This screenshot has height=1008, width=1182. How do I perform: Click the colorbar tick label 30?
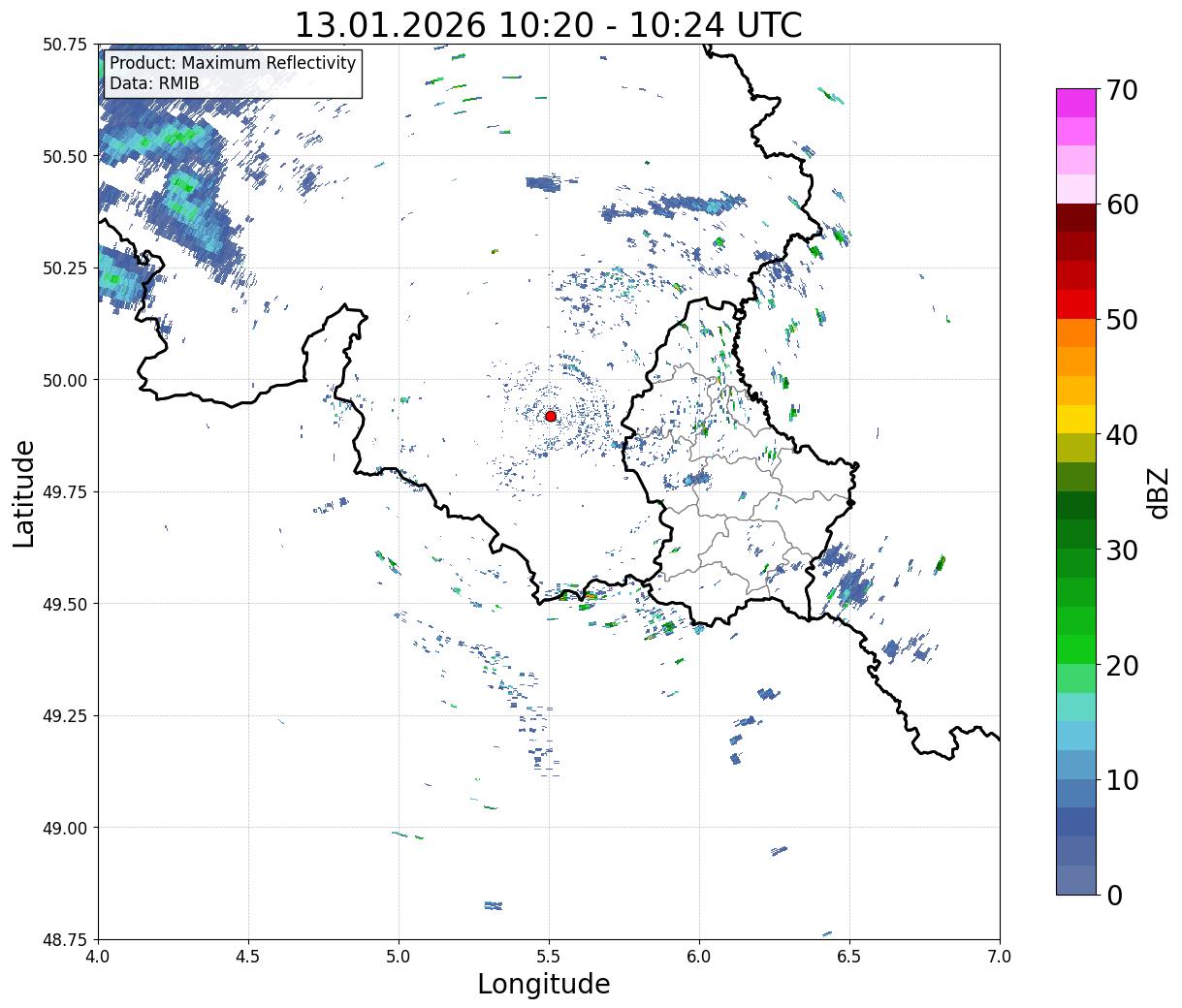point(1122,550)
